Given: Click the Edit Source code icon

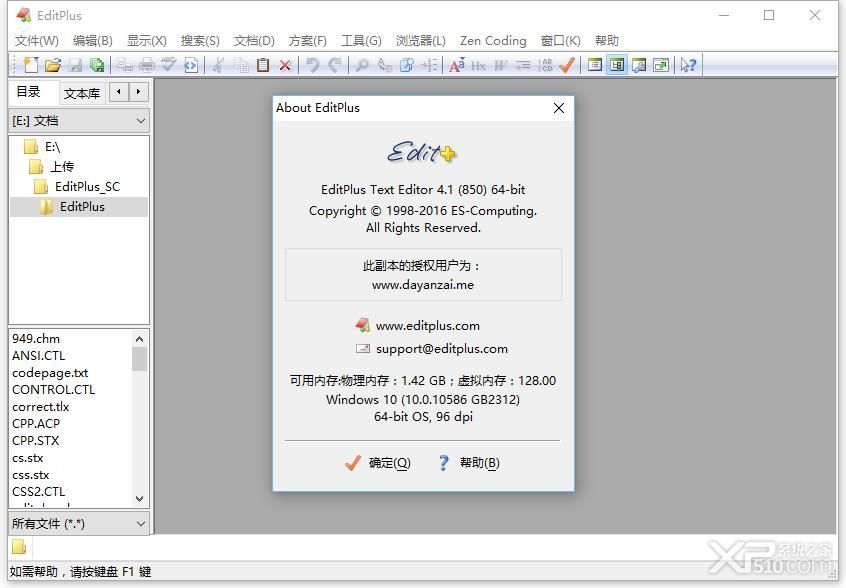Looking at the screenshot, I should (x=190, y=65).
